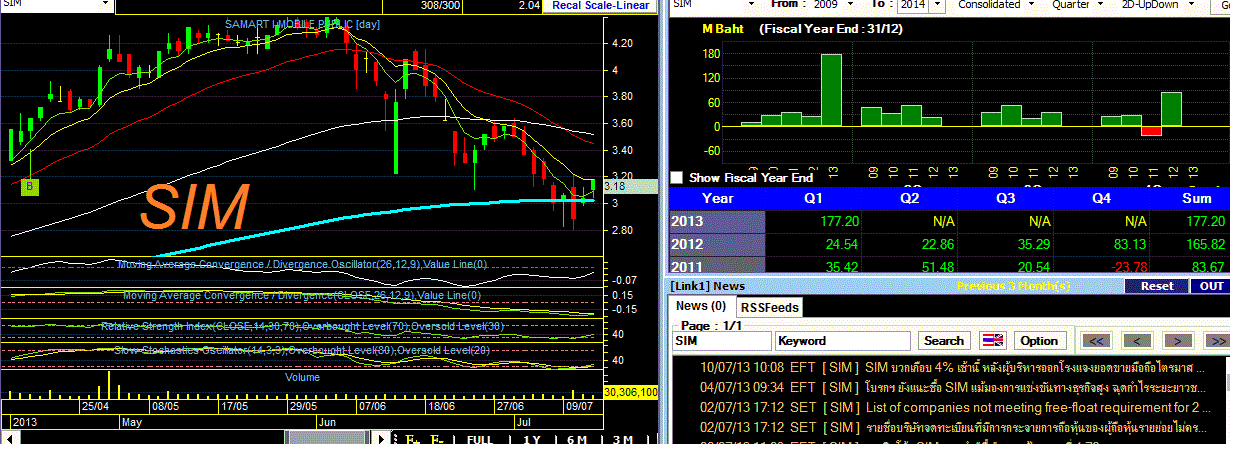Open the 04/07/13 09:34 EFT news item
The height and width of the screenshot is (454, 1249).
pyautogui.click(x=951, y=387)
